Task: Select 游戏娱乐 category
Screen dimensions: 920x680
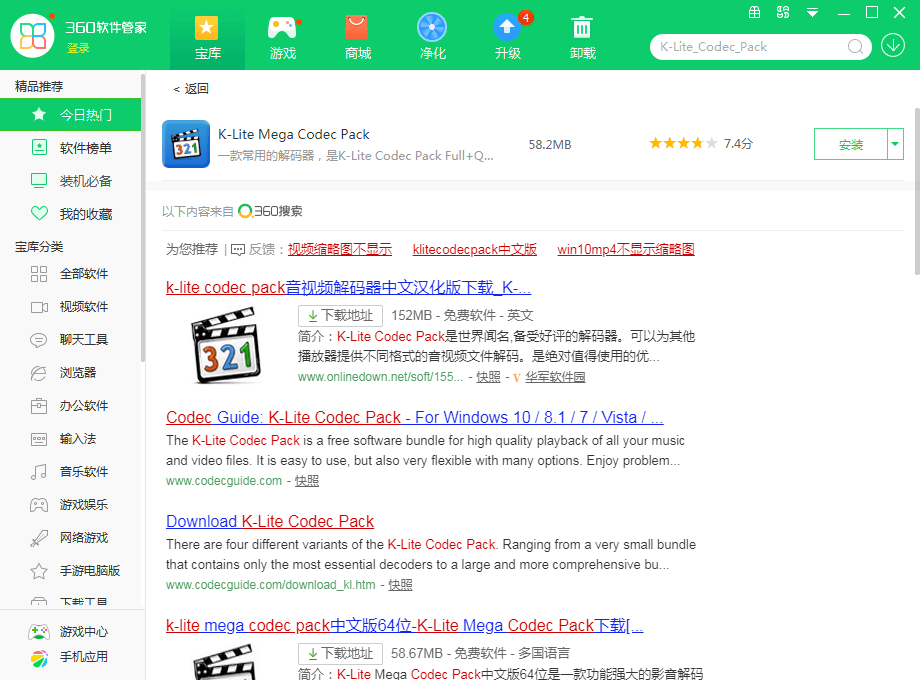Action: 70,504
